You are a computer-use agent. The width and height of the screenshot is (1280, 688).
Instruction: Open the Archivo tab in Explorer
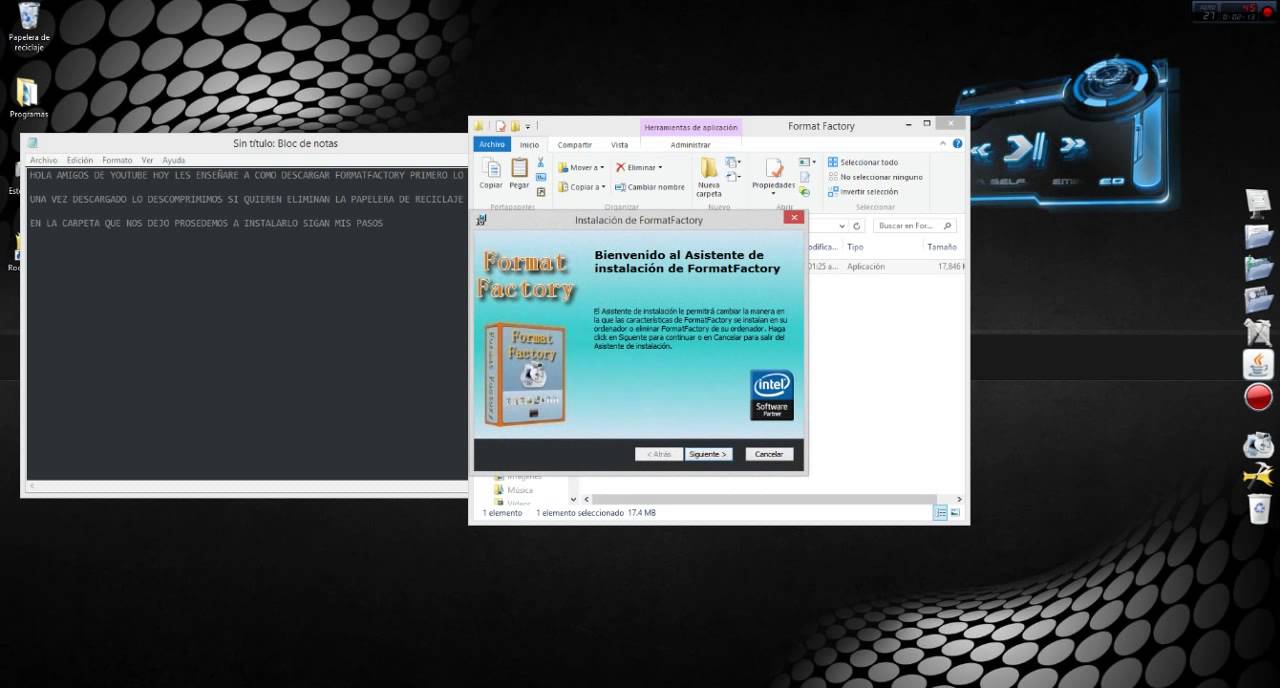492,144
